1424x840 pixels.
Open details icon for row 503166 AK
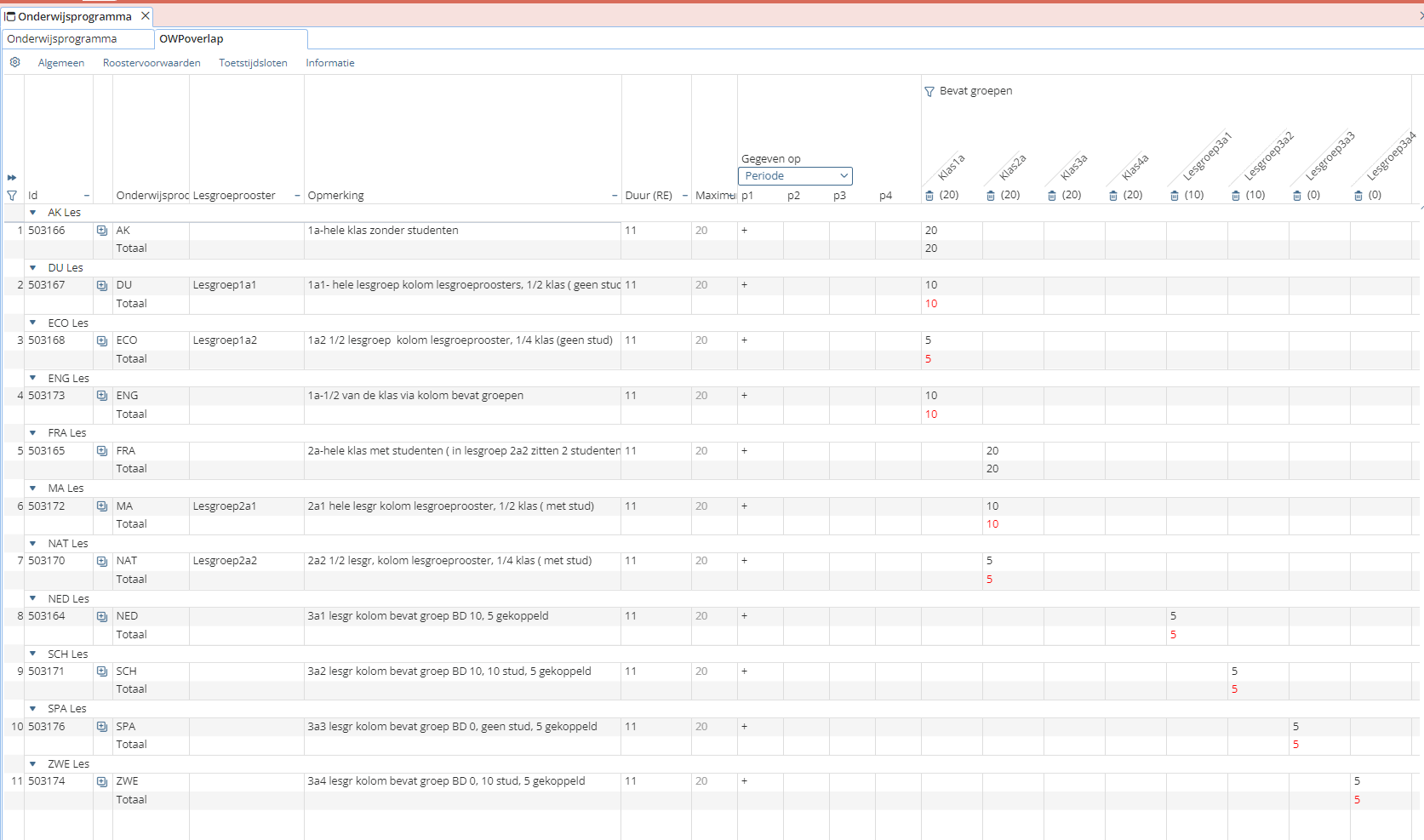point(102,231)
